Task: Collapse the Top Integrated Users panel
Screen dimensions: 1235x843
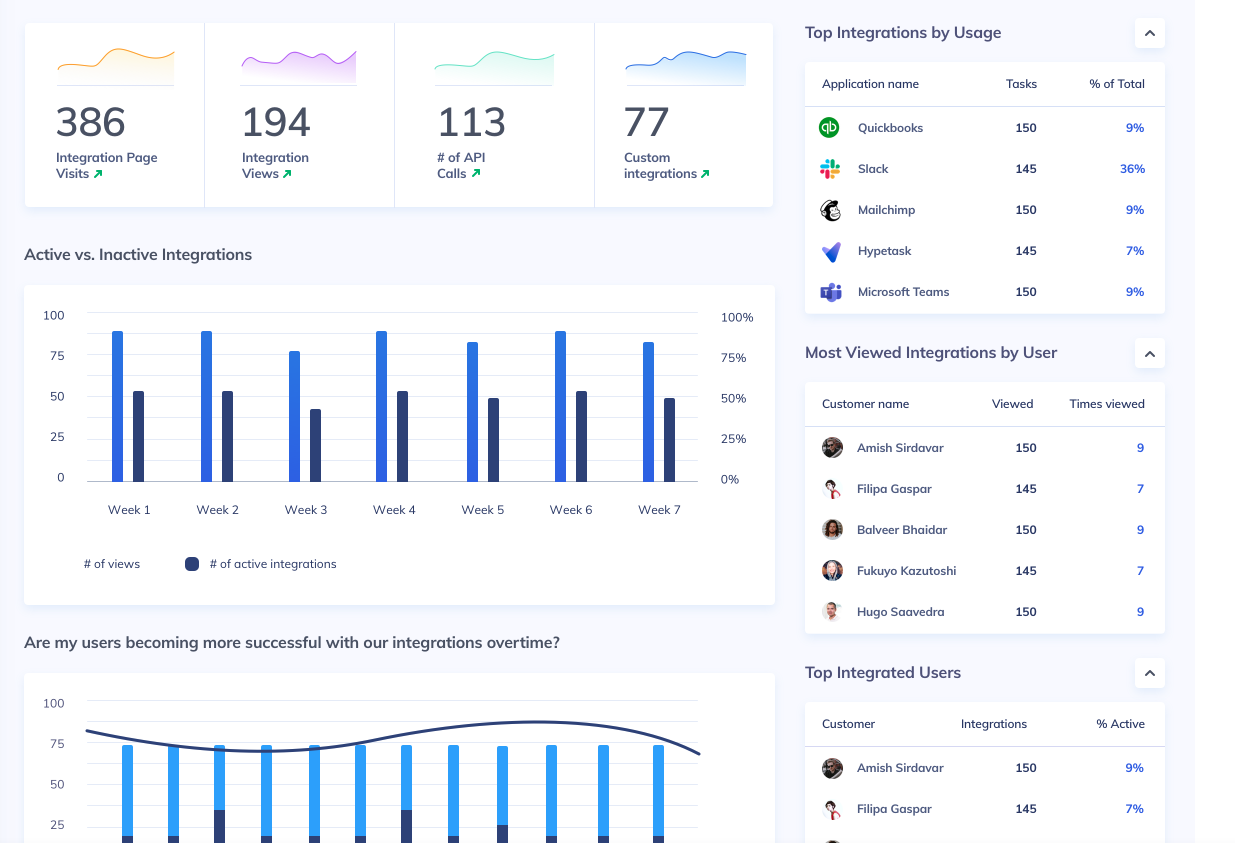Action: coord(1149,673)
